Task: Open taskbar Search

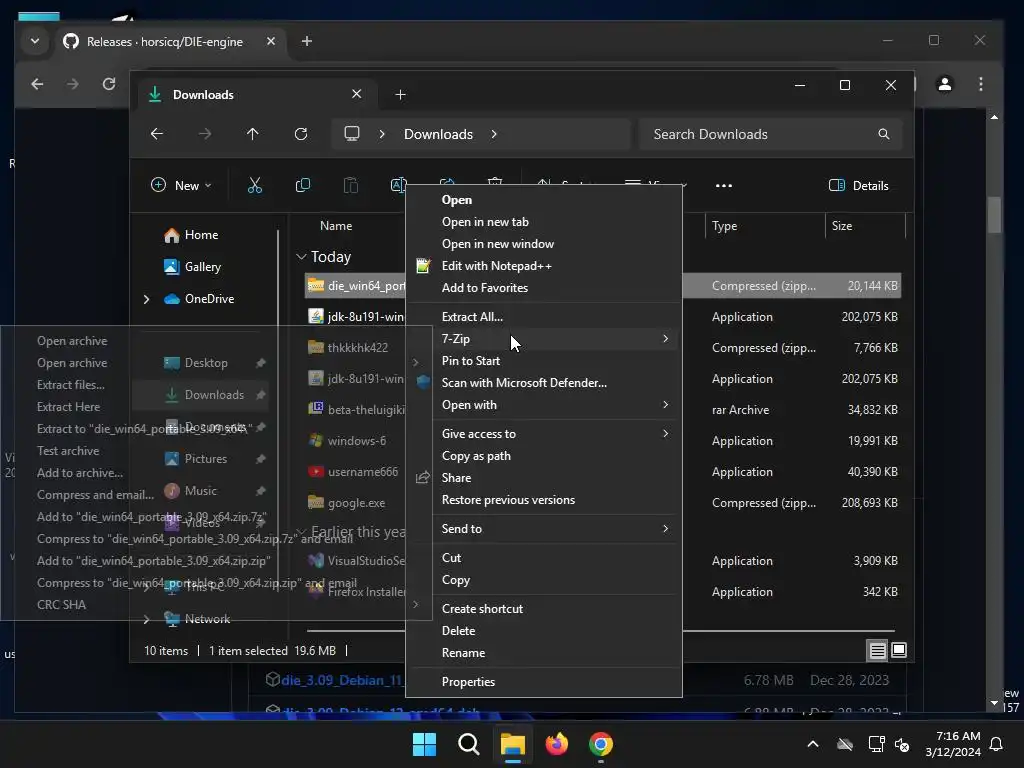Action: click(x=468, y=744)
